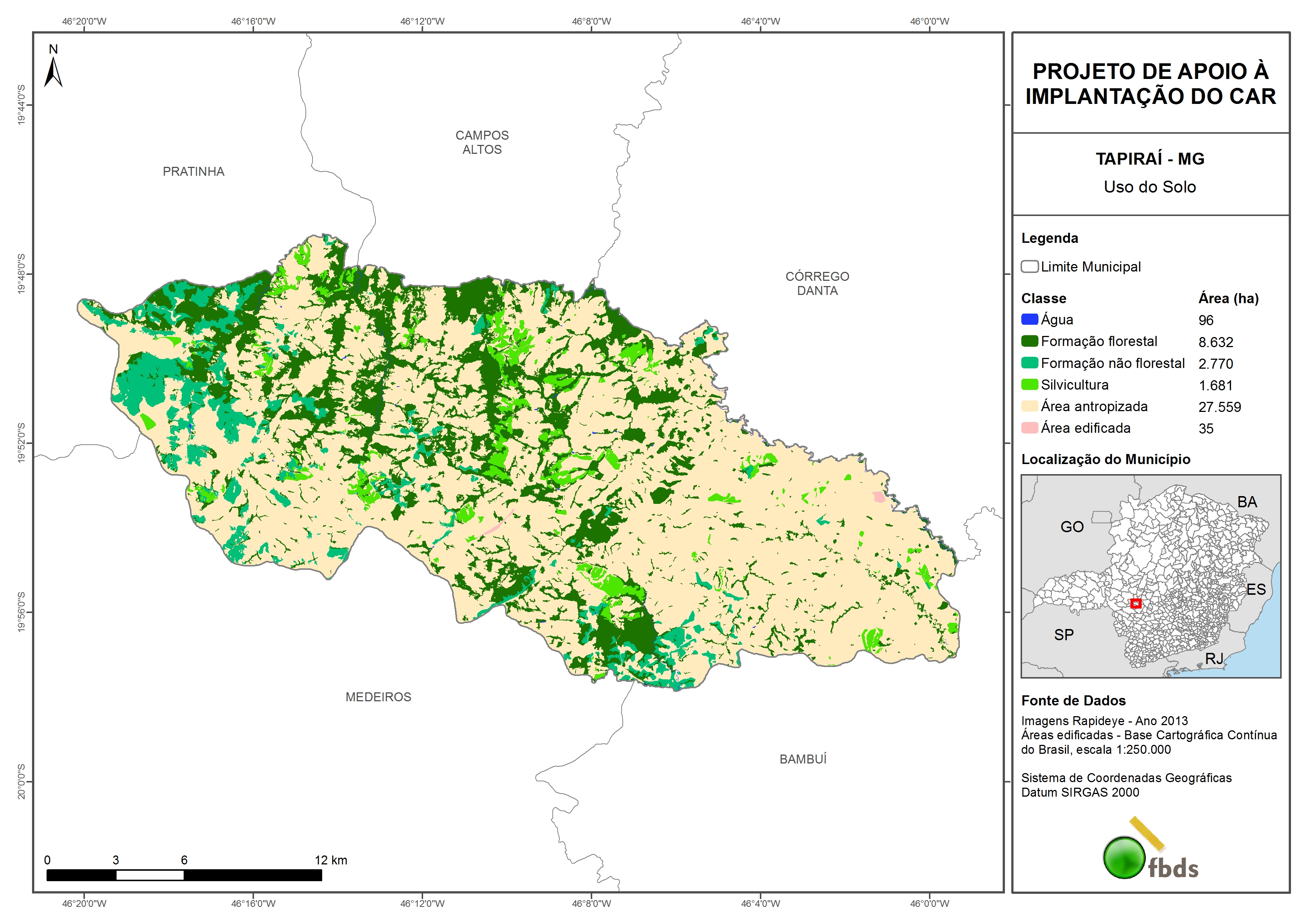Click the PRATINHA municipality label
This screenshot has width=1307, height=924.
click(x=193, y=171)
